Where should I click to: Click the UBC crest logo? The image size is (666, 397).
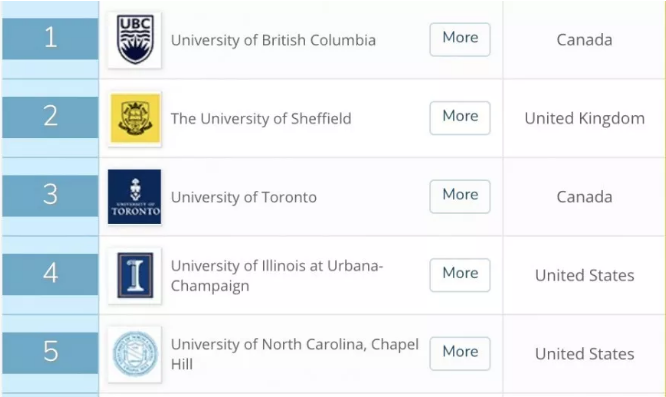pos(135,40)
